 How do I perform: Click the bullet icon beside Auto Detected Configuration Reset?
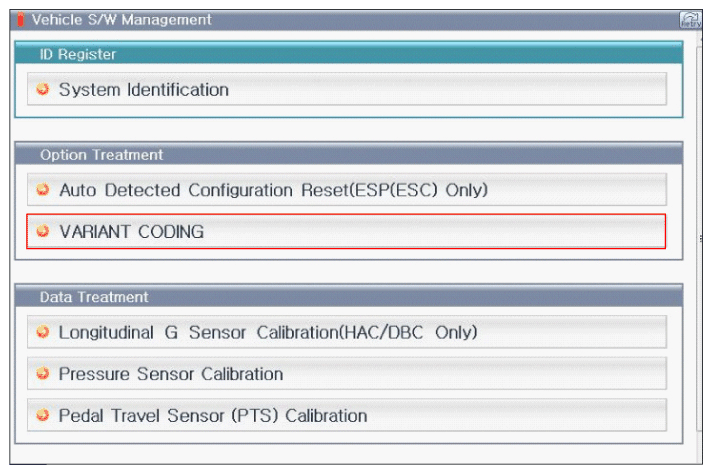43,189
